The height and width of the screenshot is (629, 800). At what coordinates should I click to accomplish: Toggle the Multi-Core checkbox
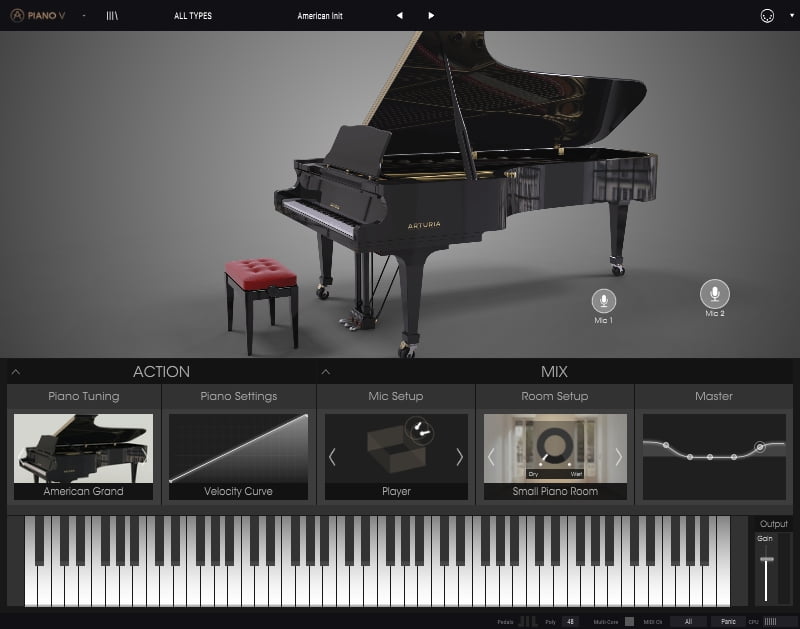[x=630, y=622]
